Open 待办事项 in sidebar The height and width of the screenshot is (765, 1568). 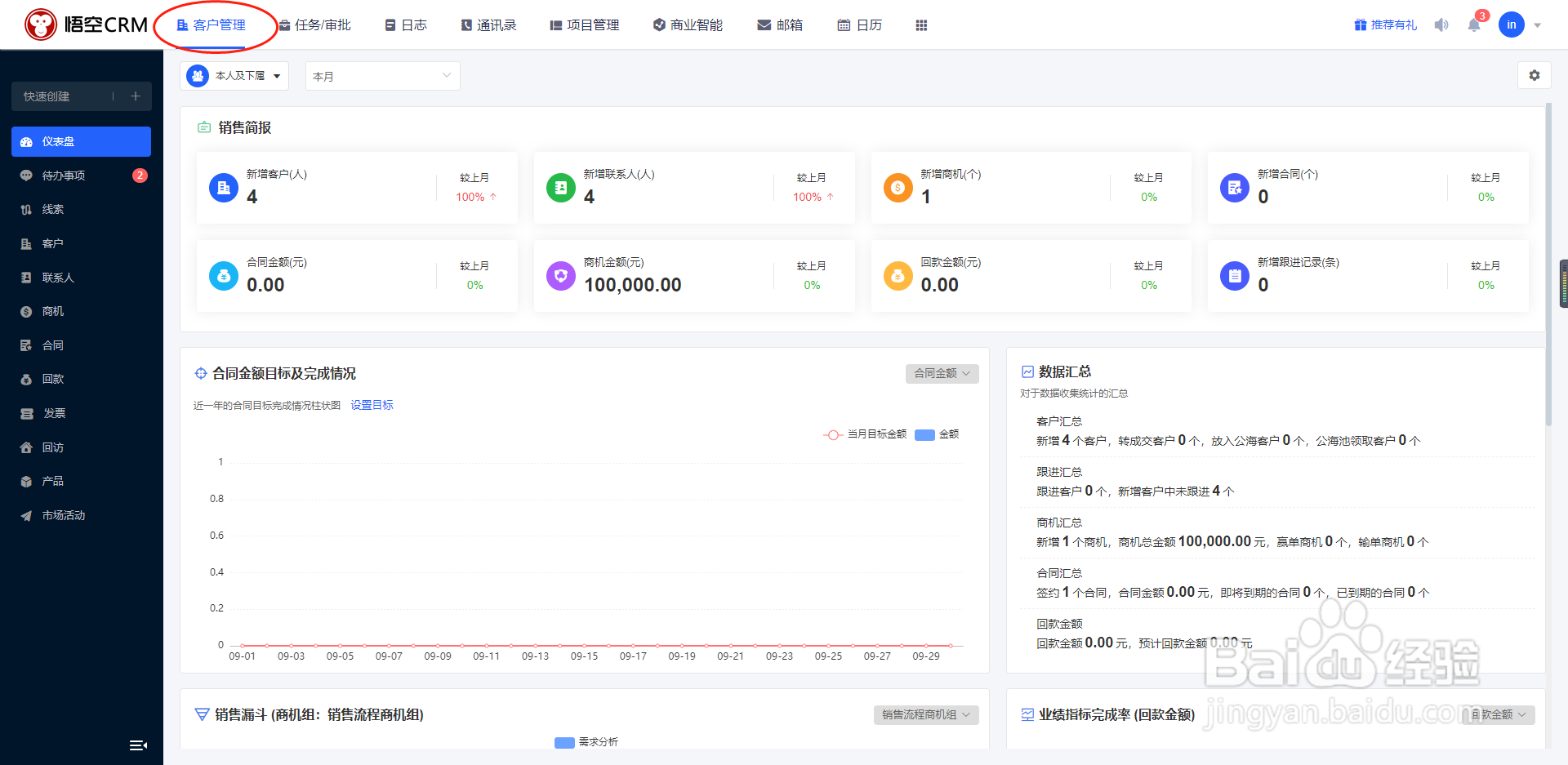click(81, 176)
